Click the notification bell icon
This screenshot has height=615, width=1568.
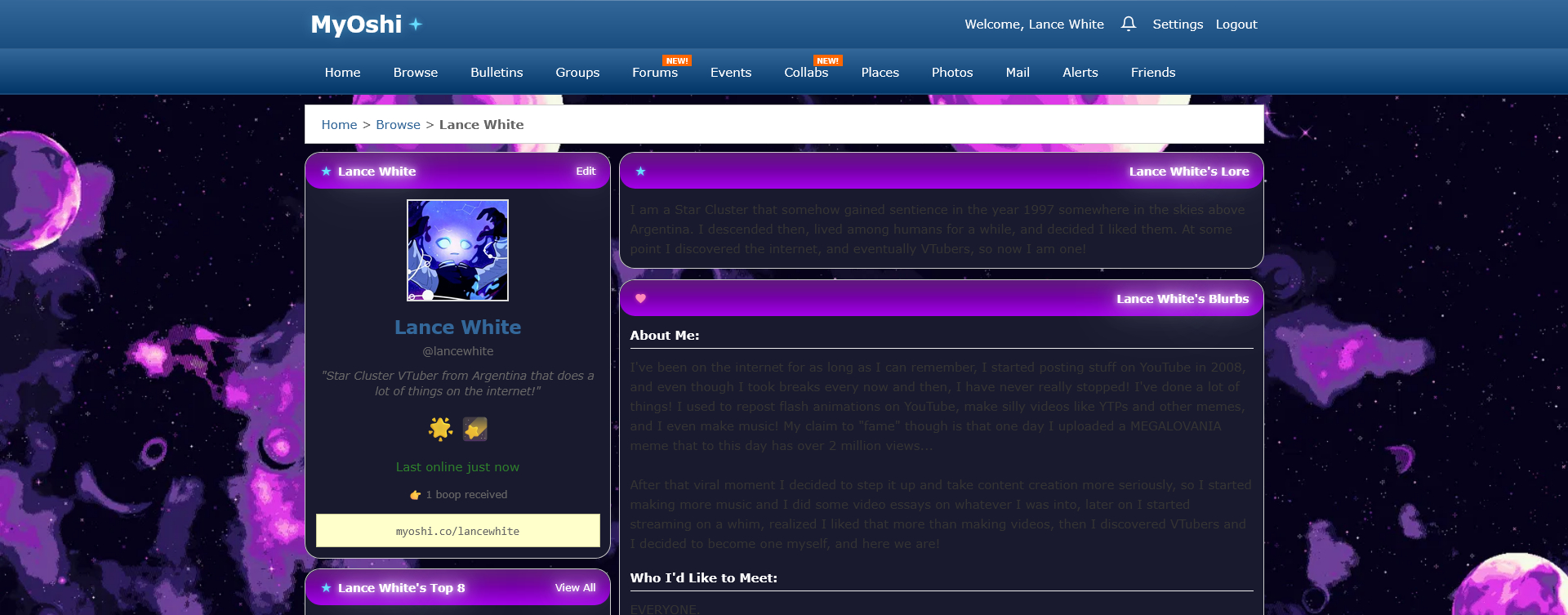[x=1128, y=24]
